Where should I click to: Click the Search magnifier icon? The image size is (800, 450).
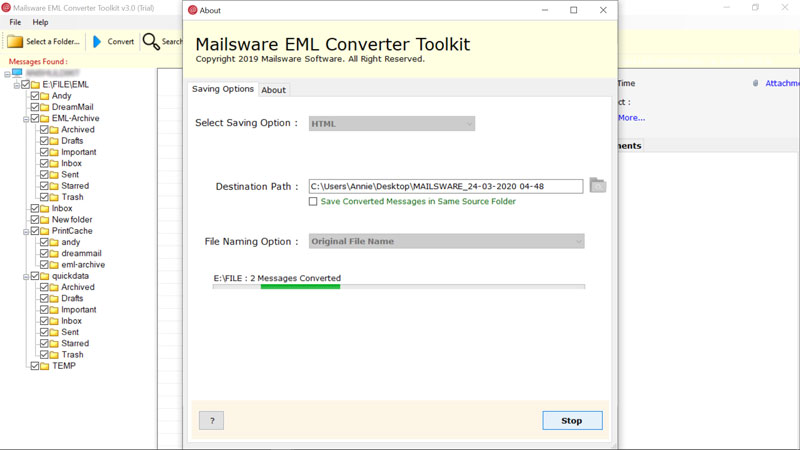coord(151,41)
